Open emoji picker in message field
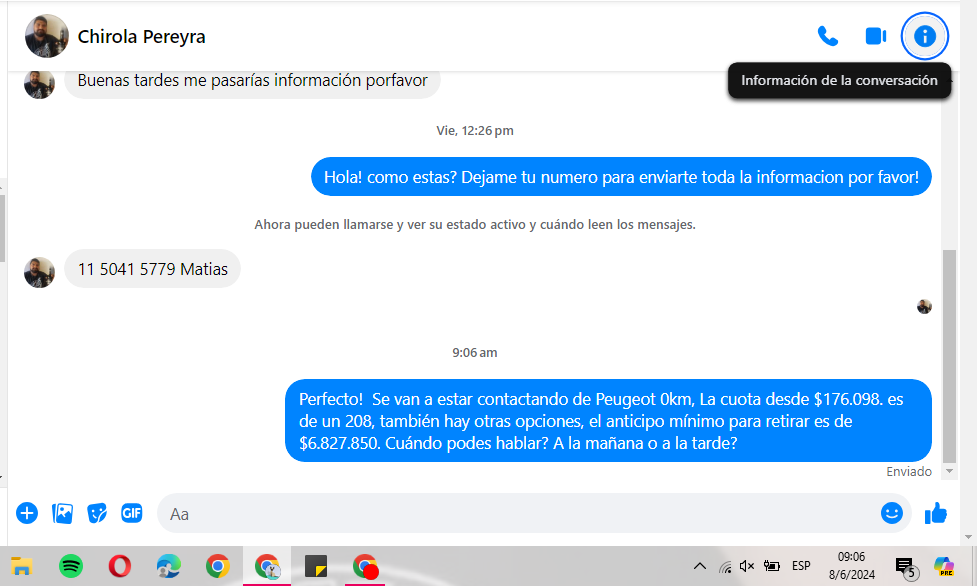The image size is (977, 586). pyautogui.click(x=891, y=513)
